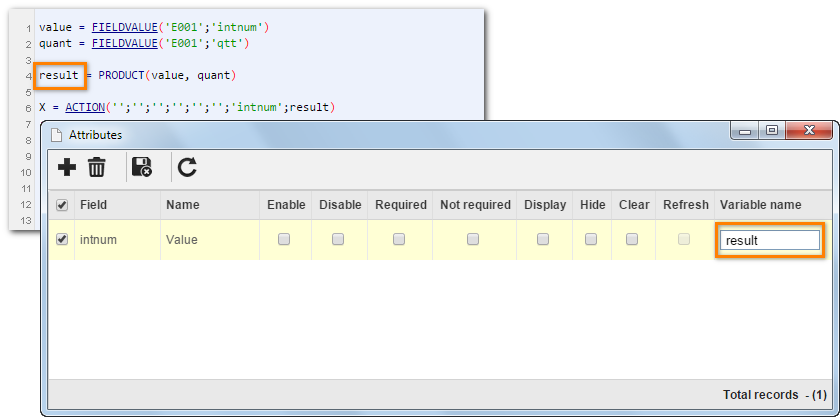Sort by the Variable name column header

point(770,205)
